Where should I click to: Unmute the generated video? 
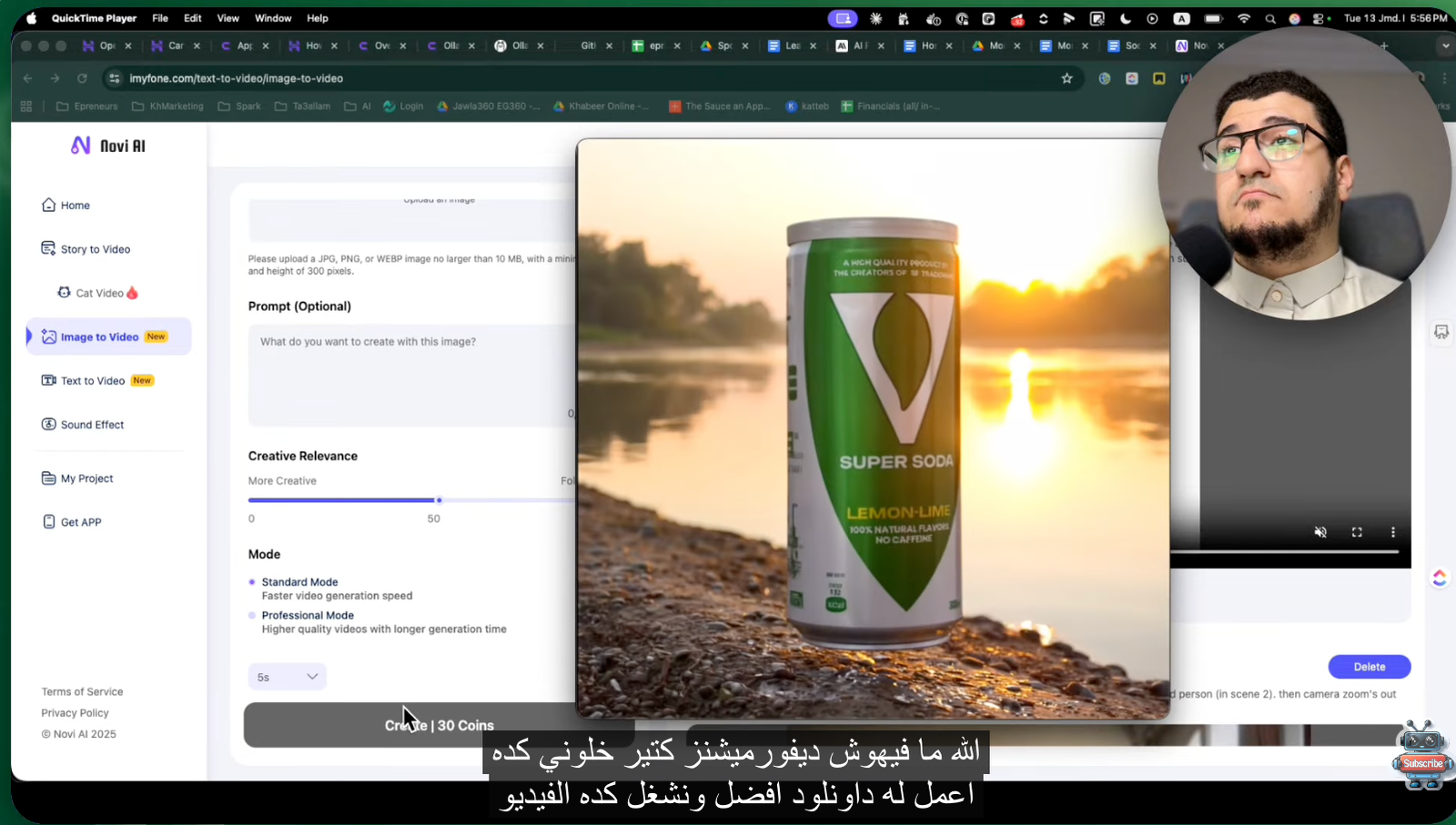pyautogui.click(x=1320, y=532)
